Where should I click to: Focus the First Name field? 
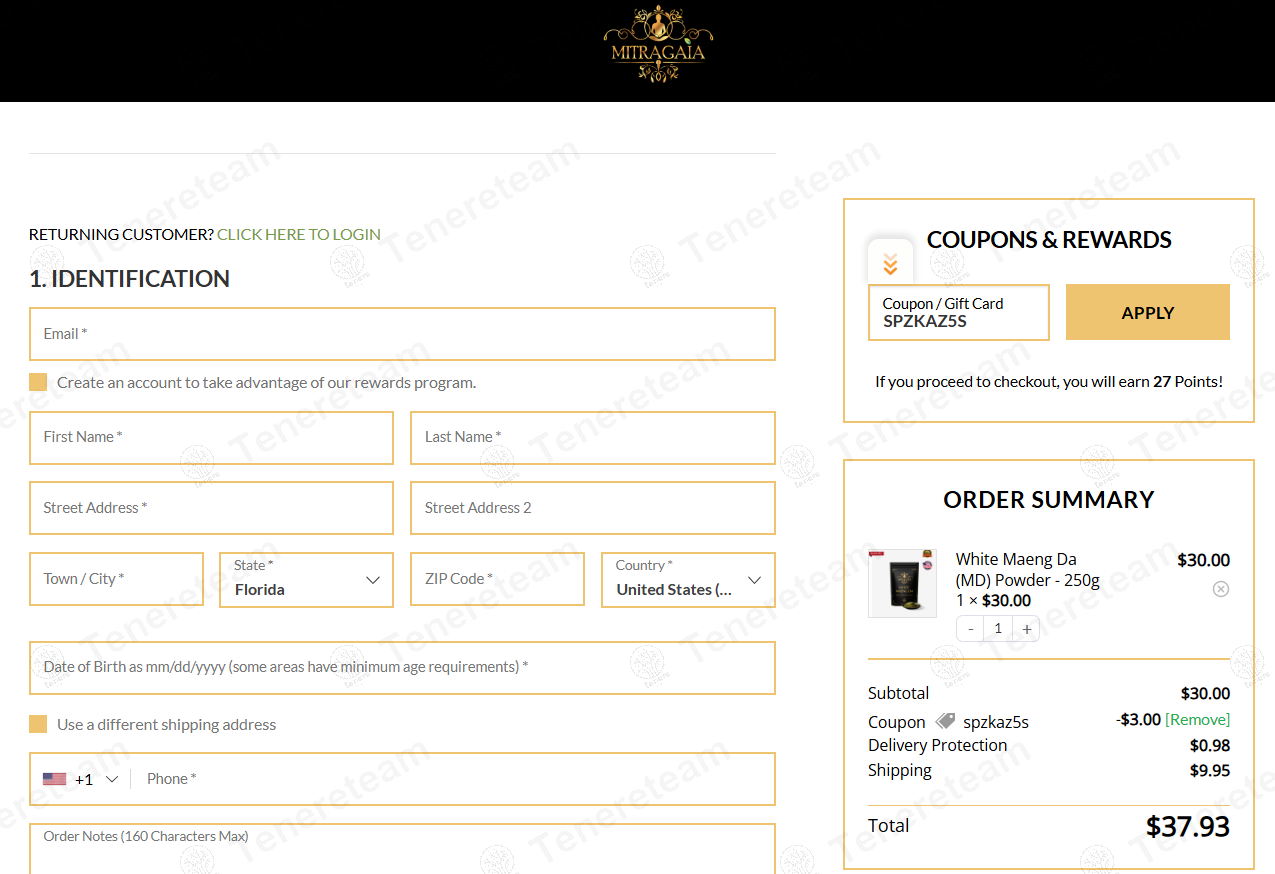[211, 438]
